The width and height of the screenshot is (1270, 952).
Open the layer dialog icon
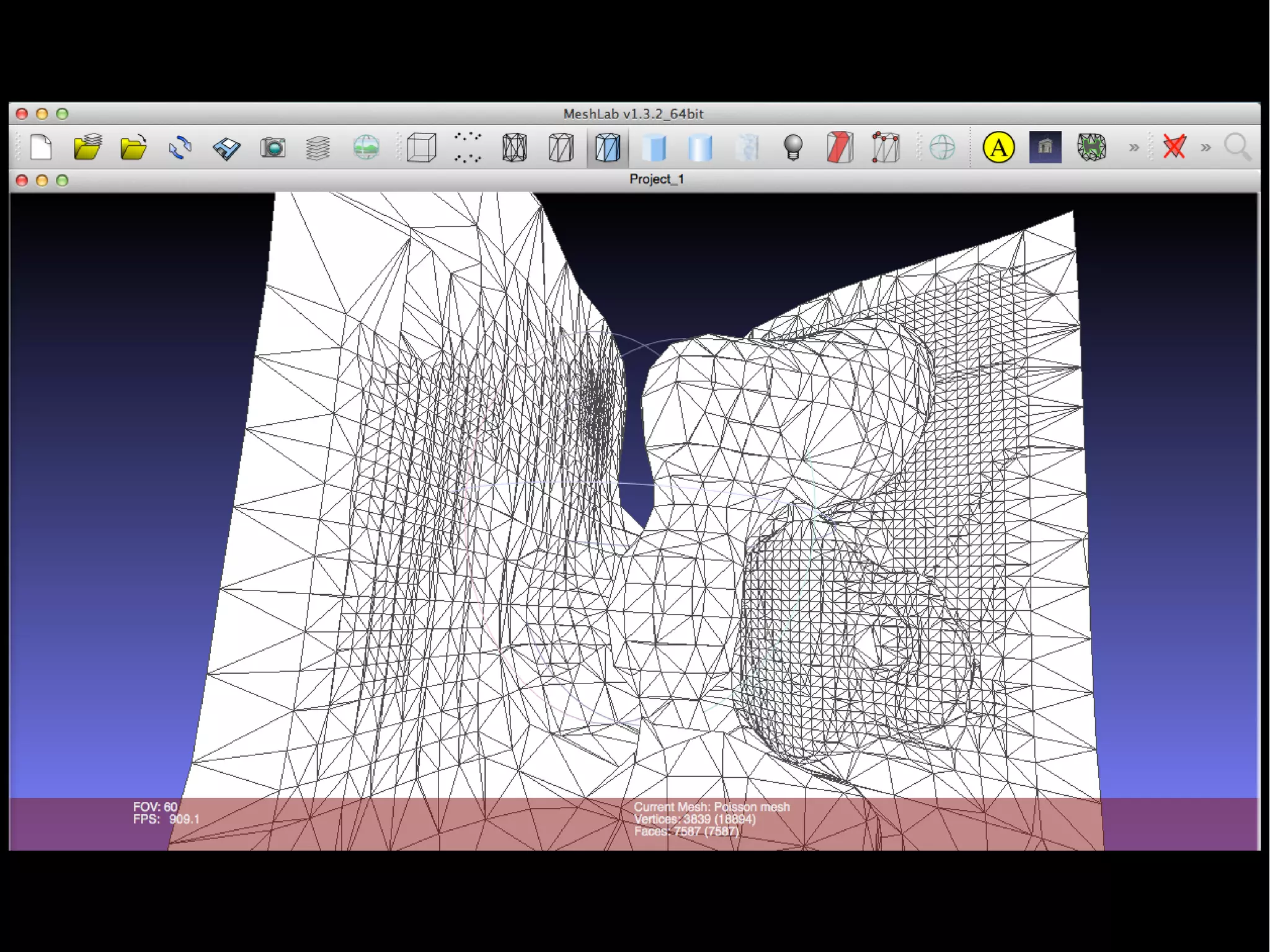coord(318,148)
